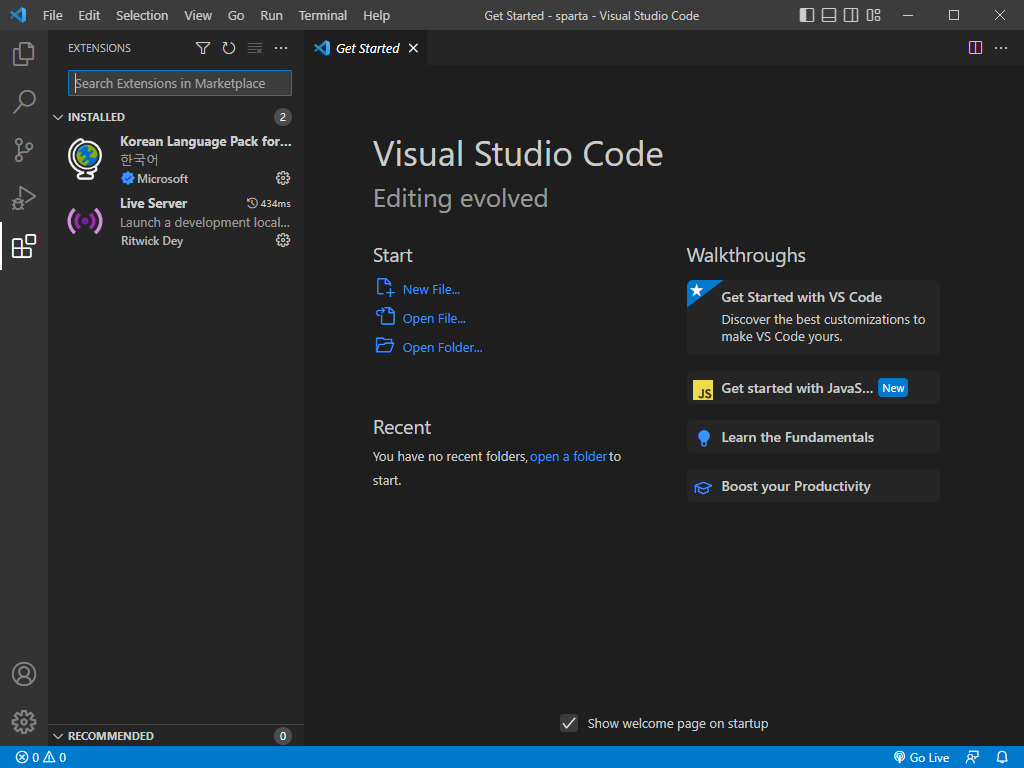This screenshot has height=768, width=1024.
Task: Click the recommended count badge showing 0
Action: pos(283,736)
